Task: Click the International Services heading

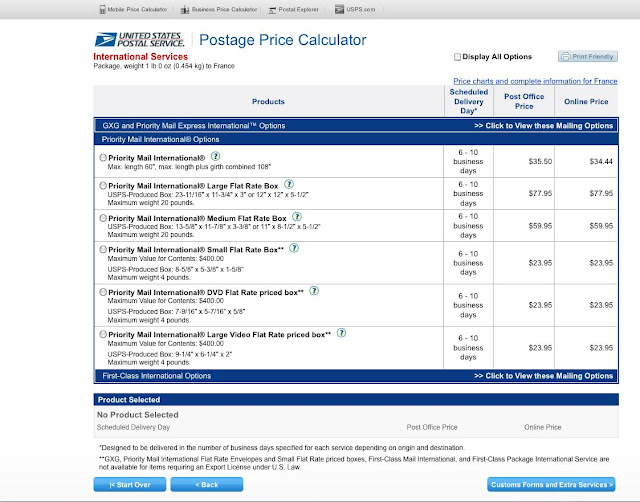Action: (x=140, y=56)
